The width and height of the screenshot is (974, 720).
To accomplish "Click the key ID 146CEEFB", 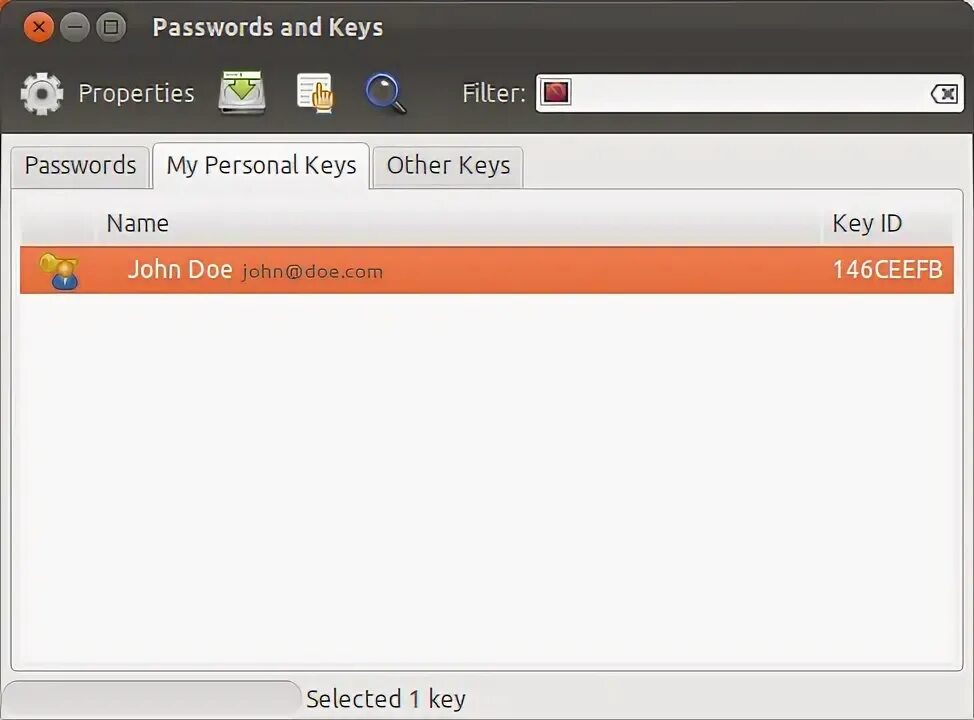I will (887, 270).
